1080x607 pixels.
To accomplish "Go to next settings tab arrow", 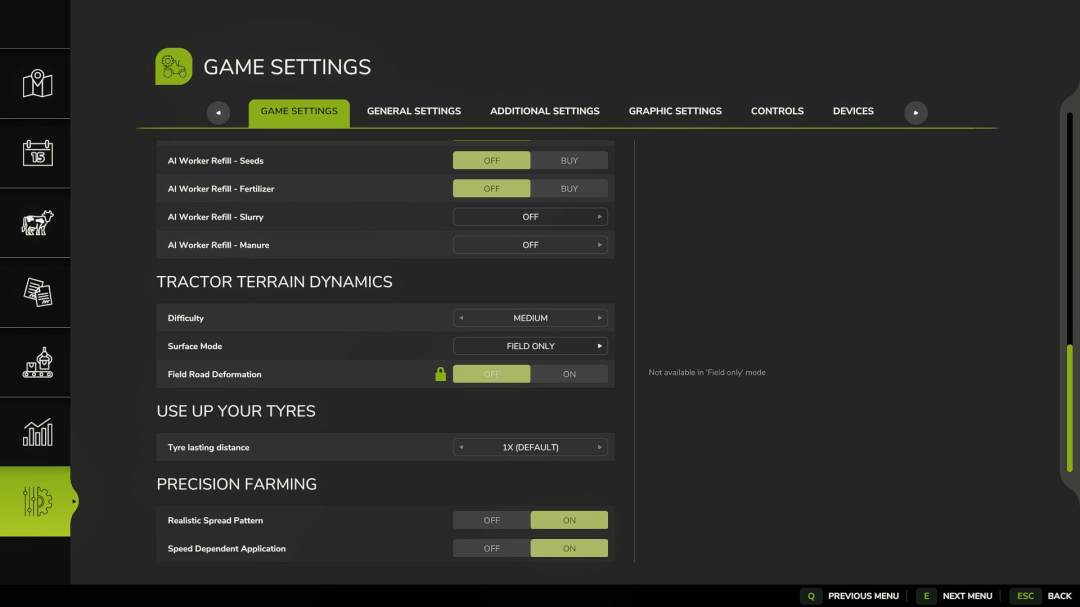I will [x=915, y=112].
